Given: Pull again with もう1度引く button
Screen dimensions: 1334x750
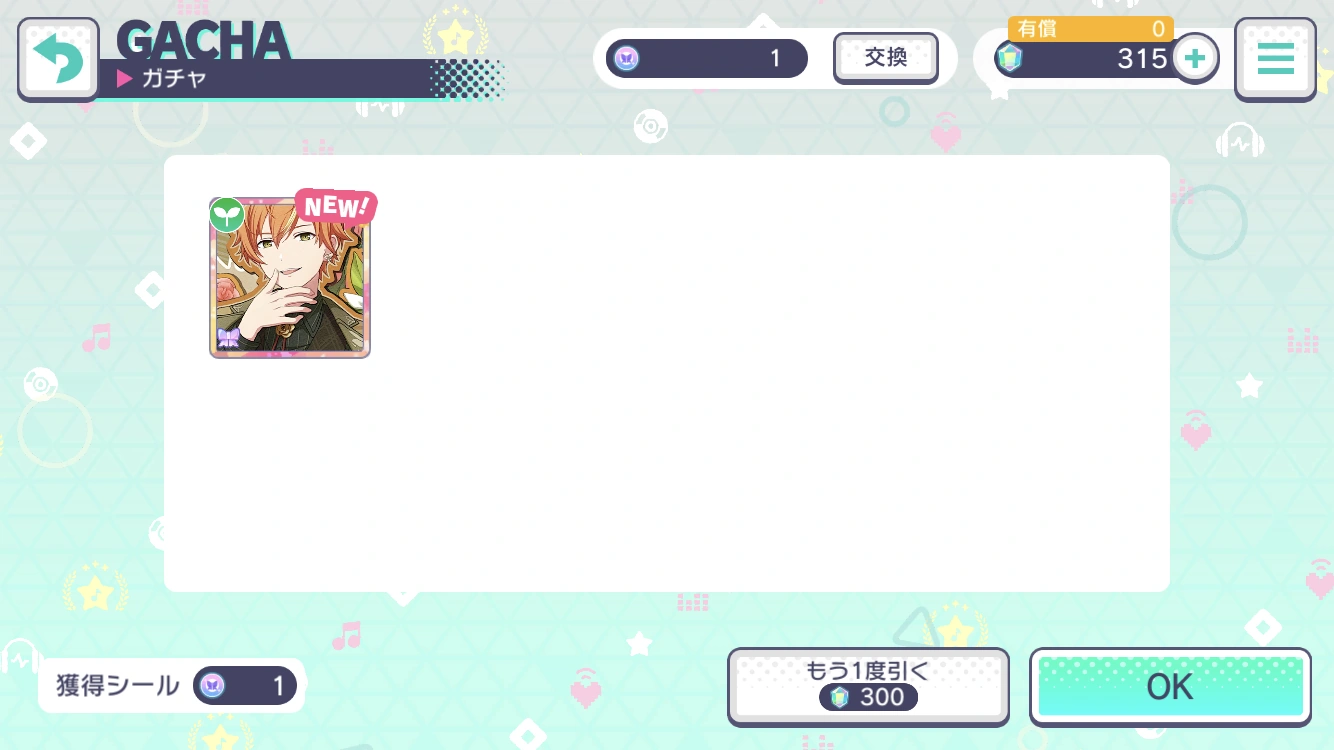Looking at the screenshot, I should point(867,686).
